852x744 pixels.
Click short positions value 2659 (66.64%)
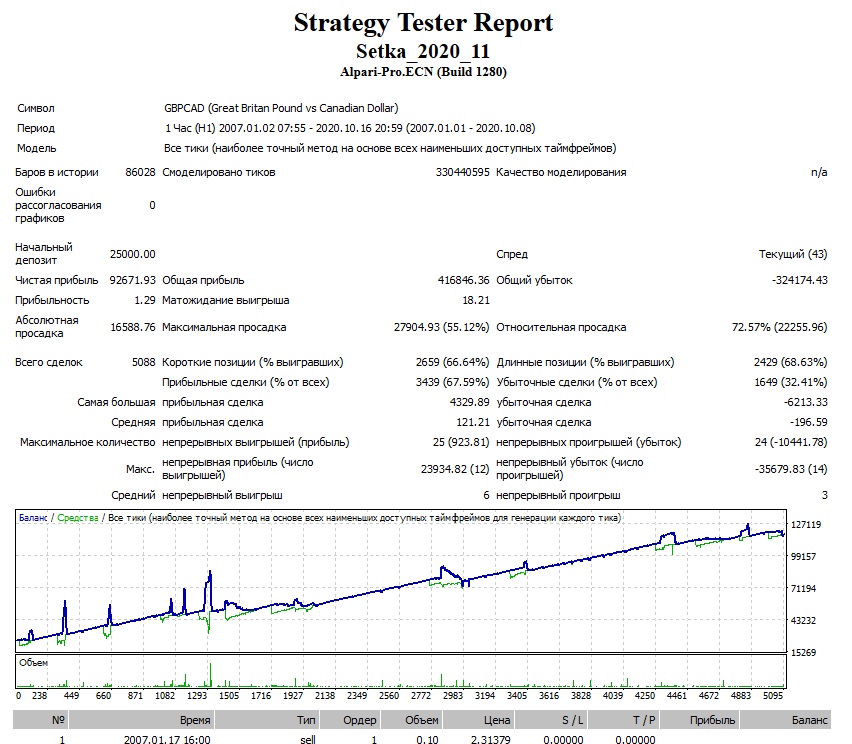pyautogui.click(x=453, y=362)
